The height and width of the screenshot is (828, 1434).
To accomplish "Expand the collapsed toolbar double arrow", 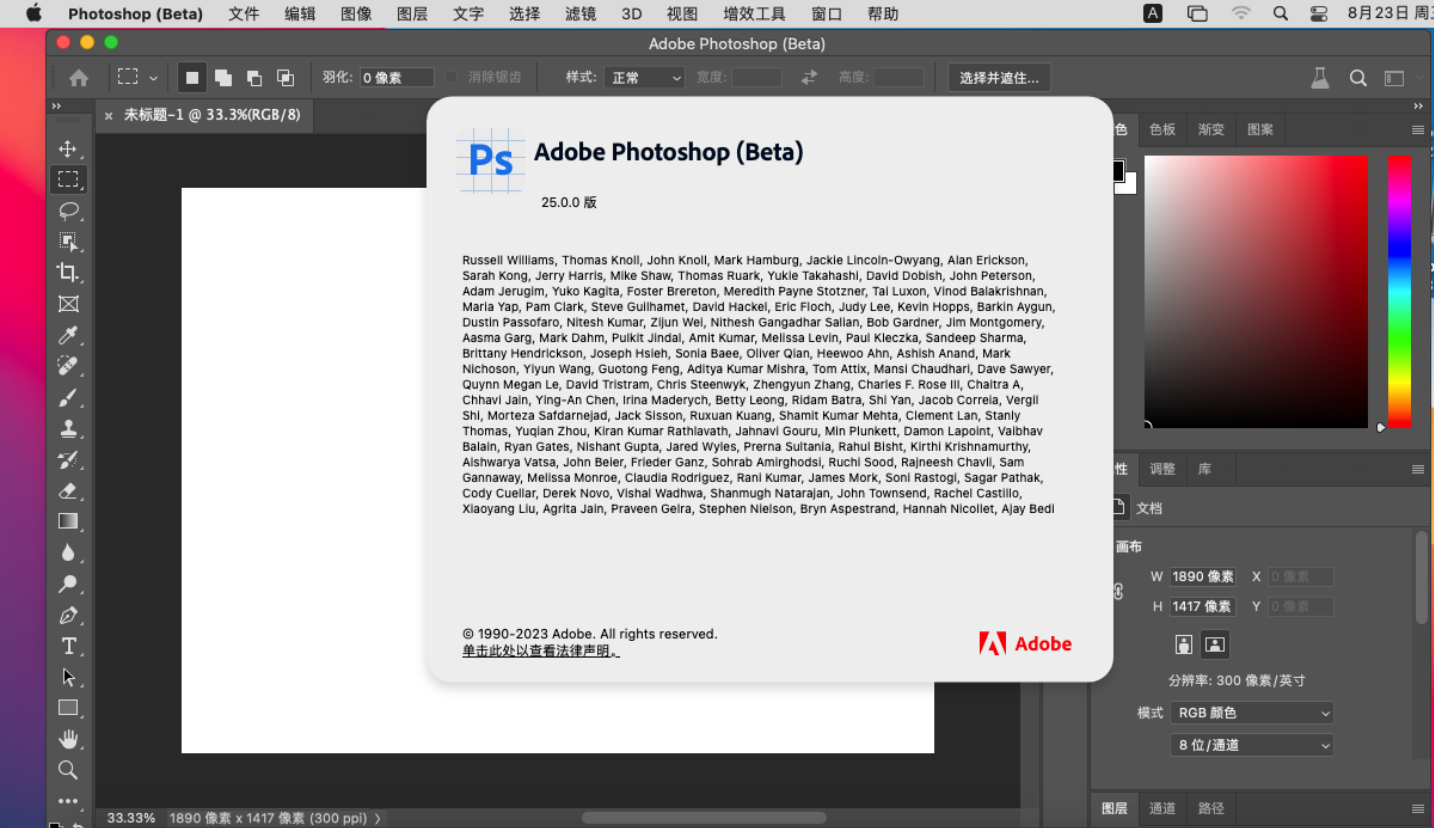I will (x=56, y=106).
